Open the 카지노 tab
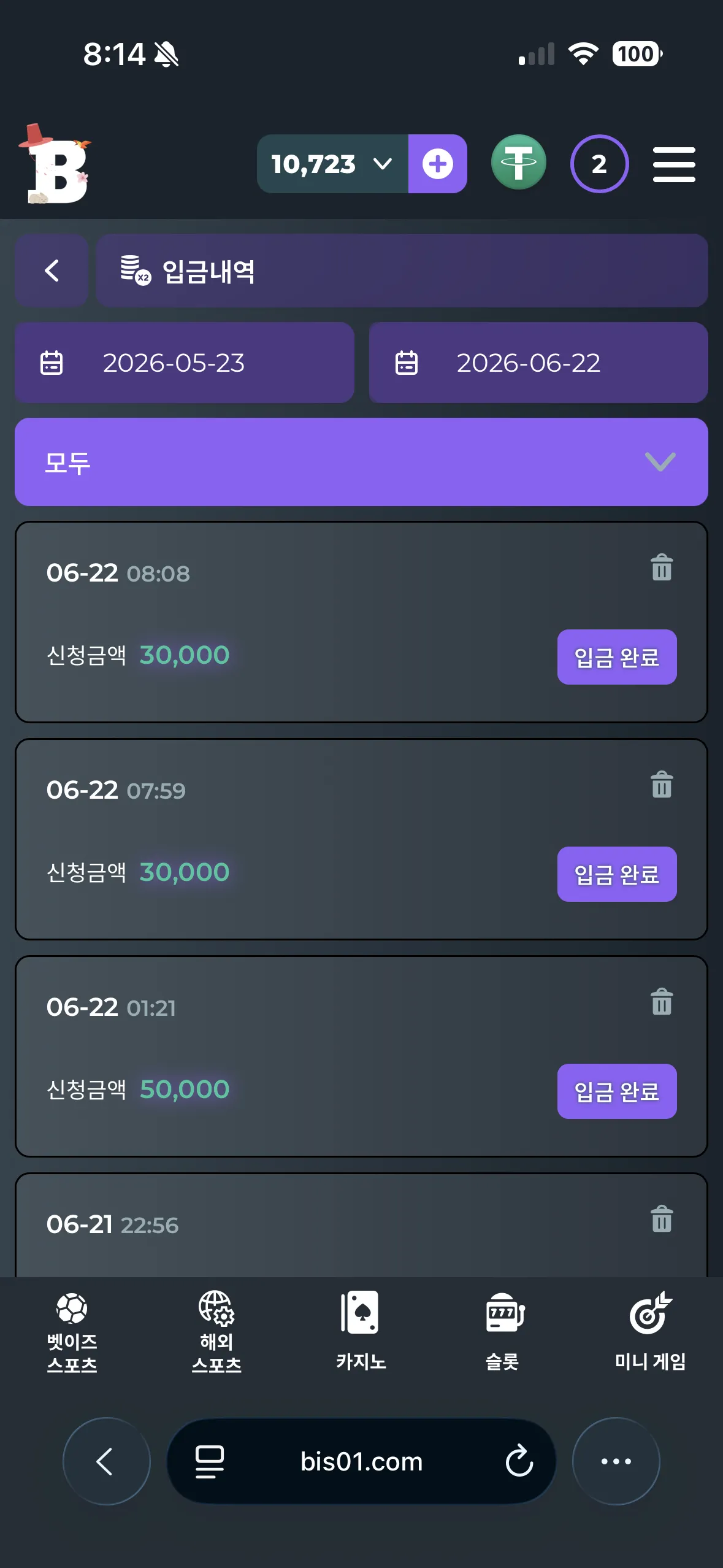 [x=361, y=1331]
